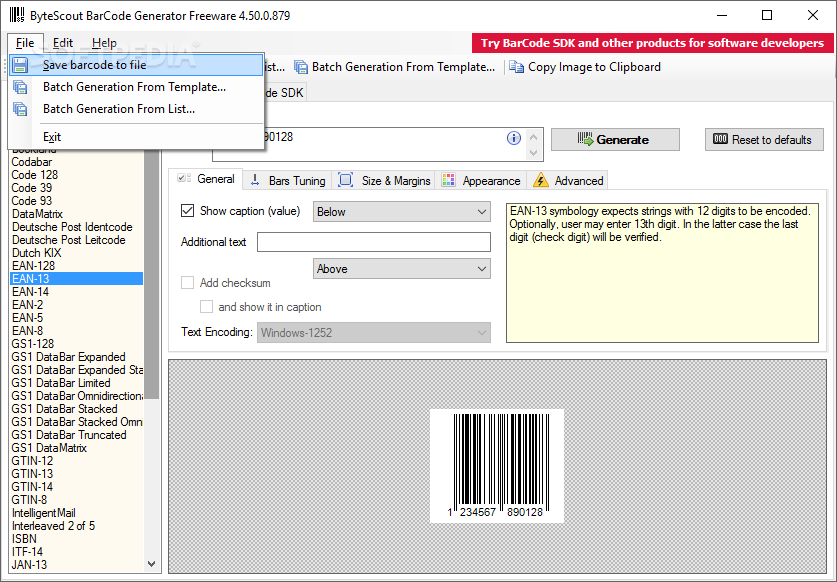Select Deutsche Post Identcode
The width and height of the screenshot is (837, 582).
point(72,227)
